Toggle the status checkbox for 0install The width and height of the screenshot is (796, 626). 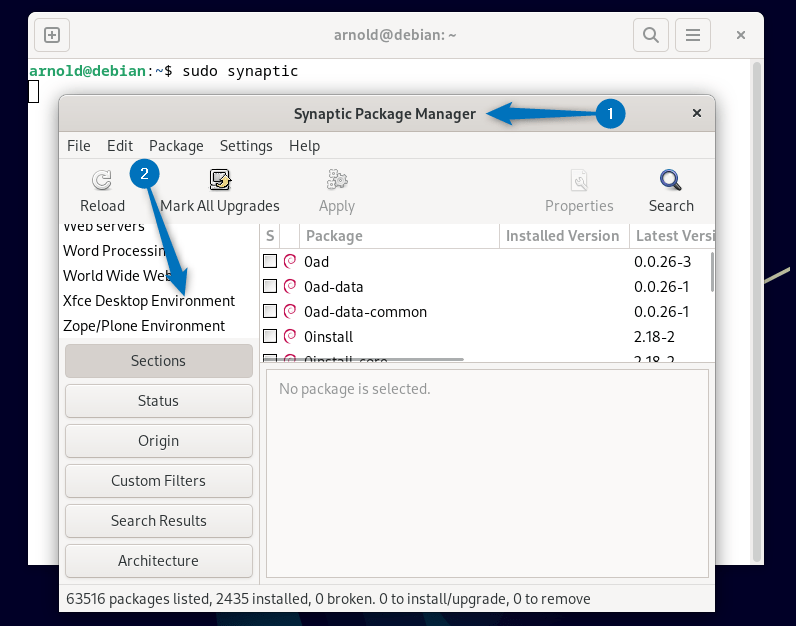pos(270,336)
